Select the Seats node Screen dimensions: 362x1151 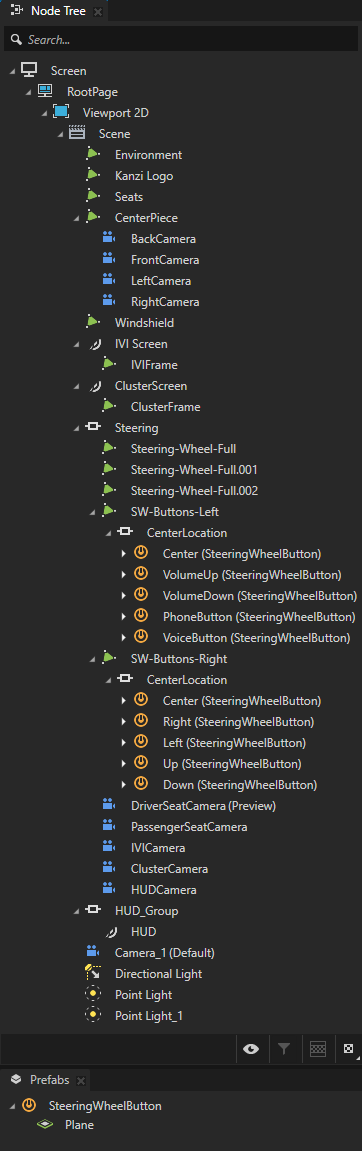pos(129,197)
